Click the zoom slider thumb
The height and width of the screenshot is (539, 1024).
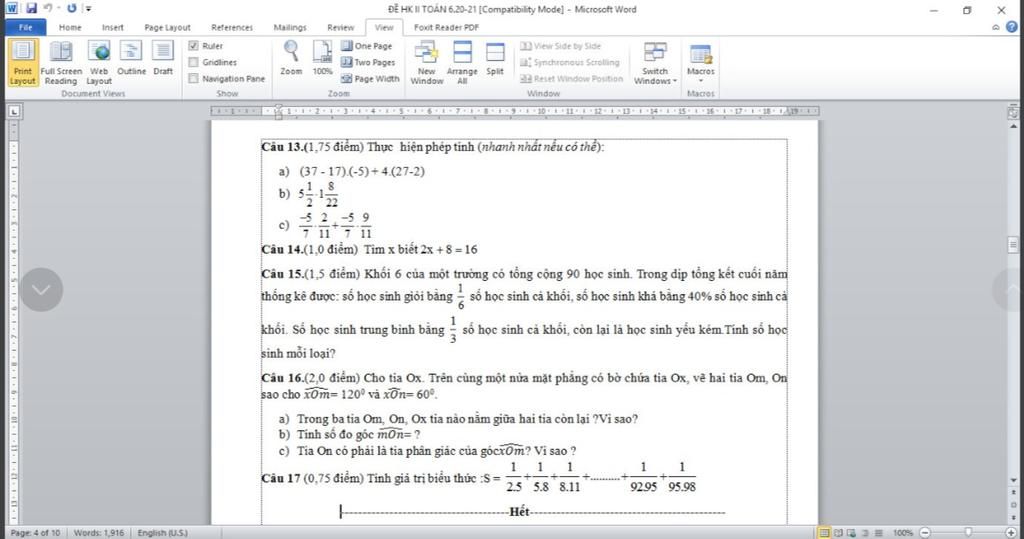tap(968, 532)
